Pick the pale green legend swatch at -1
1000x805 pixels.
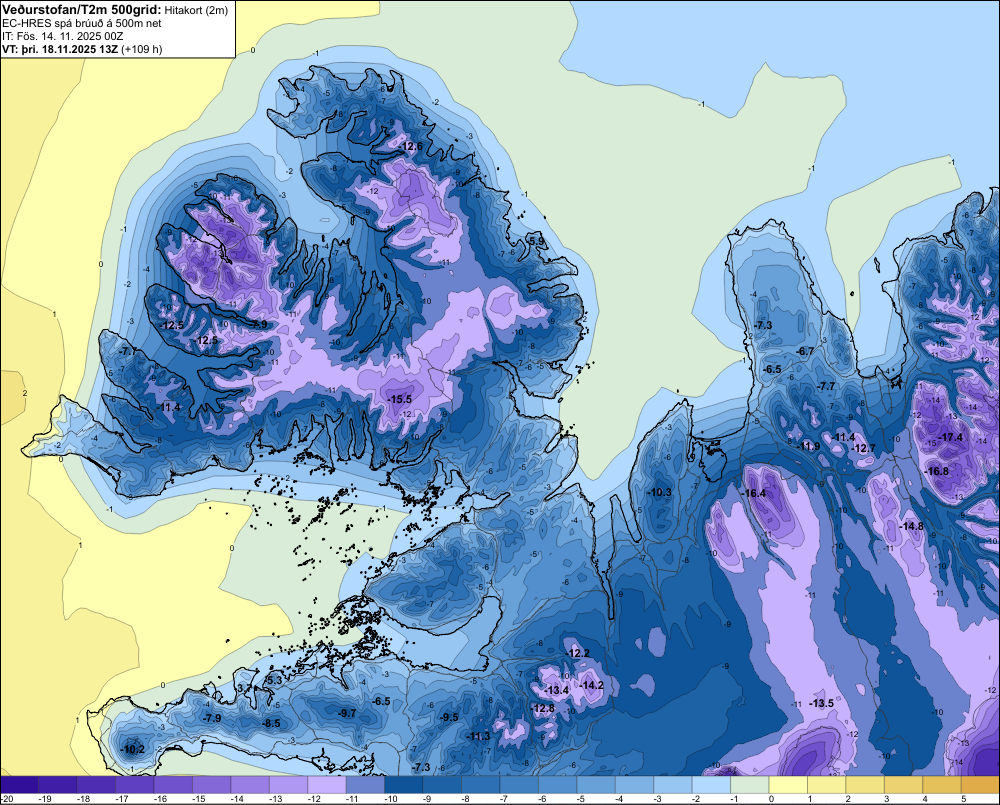750,785
